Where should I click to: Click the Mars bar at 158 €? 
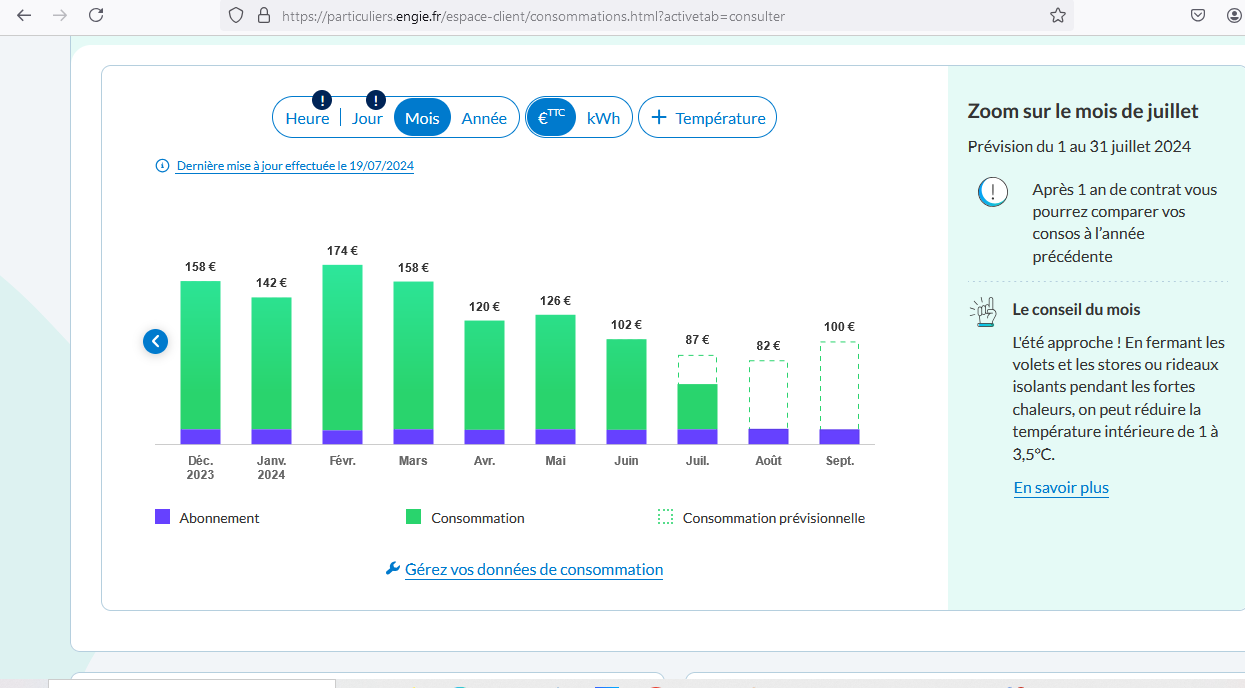[413, 362]
